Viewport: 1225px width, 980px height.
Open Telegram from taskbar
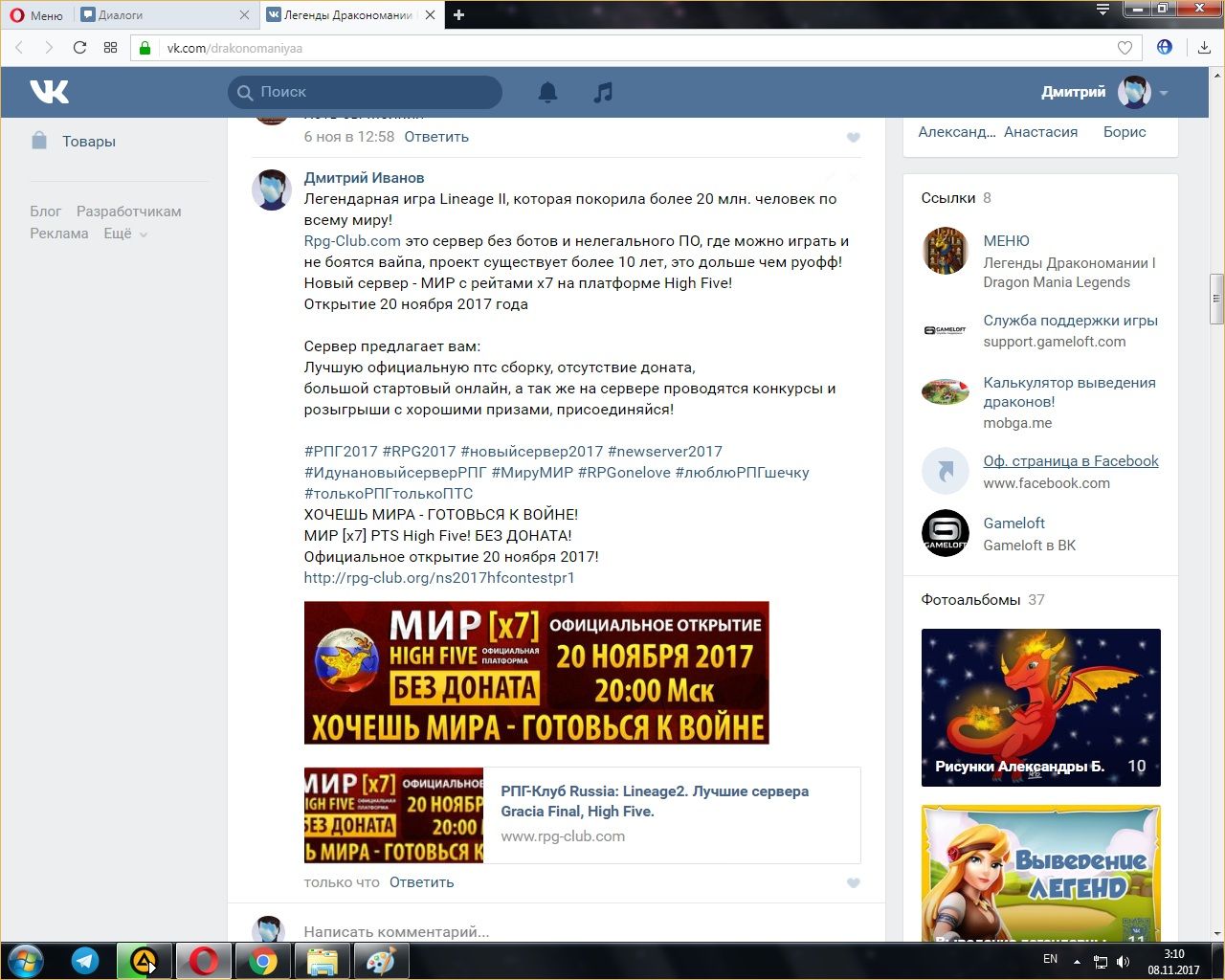pyautogui.click(x=85, y=961)
